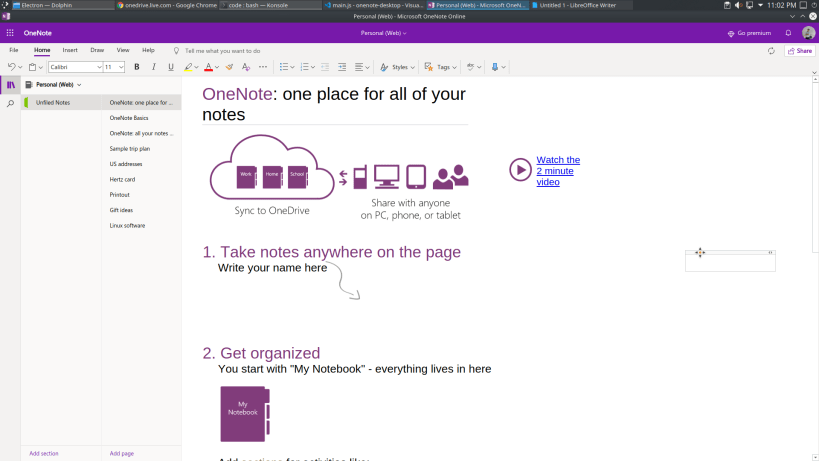Click the bulleted list icon

click(x=284, y=67)
